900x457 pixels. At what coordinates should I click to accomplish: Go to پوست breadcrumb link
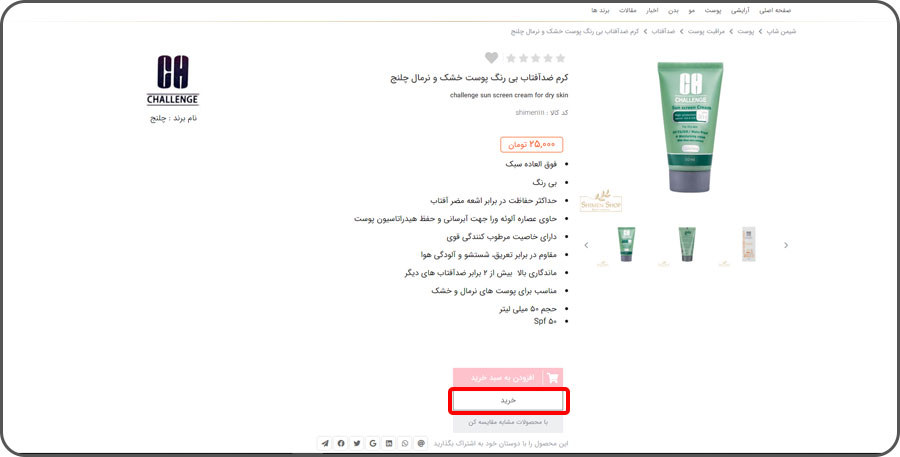746,31
